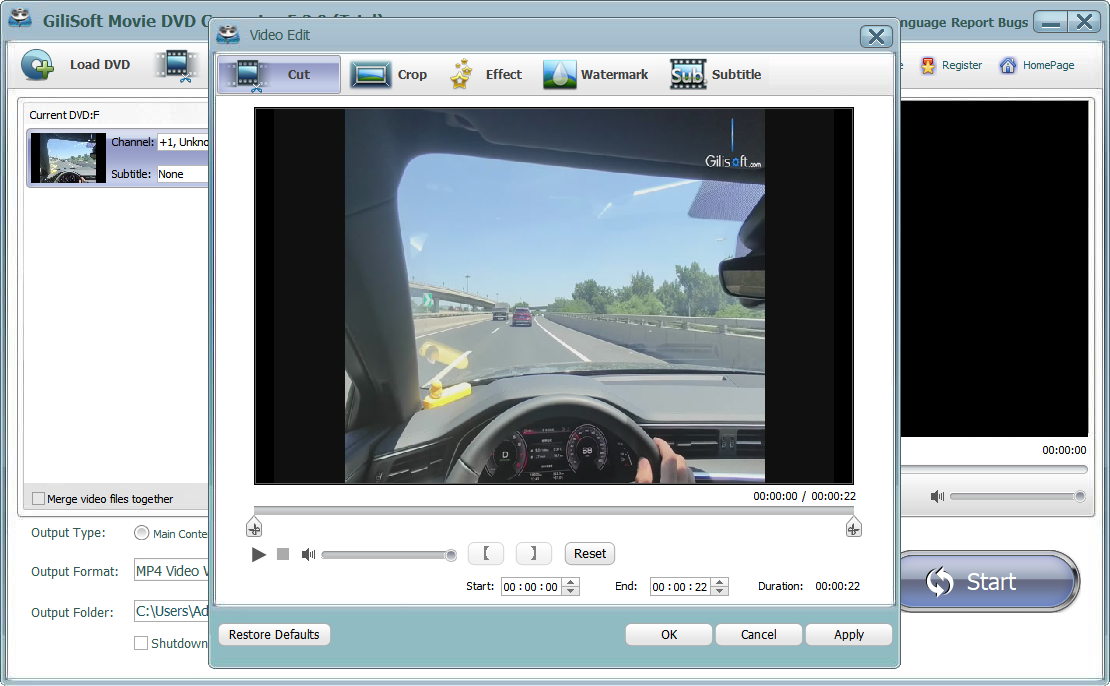Viewport: 1110px width, 686px height.
Task: Open the Crop tab
Action: point(388,74)
